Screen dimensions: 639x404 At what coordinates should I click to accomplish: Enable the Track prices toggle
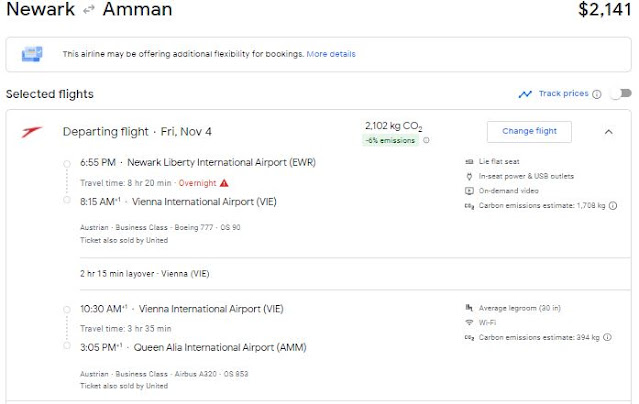[621, 94]
